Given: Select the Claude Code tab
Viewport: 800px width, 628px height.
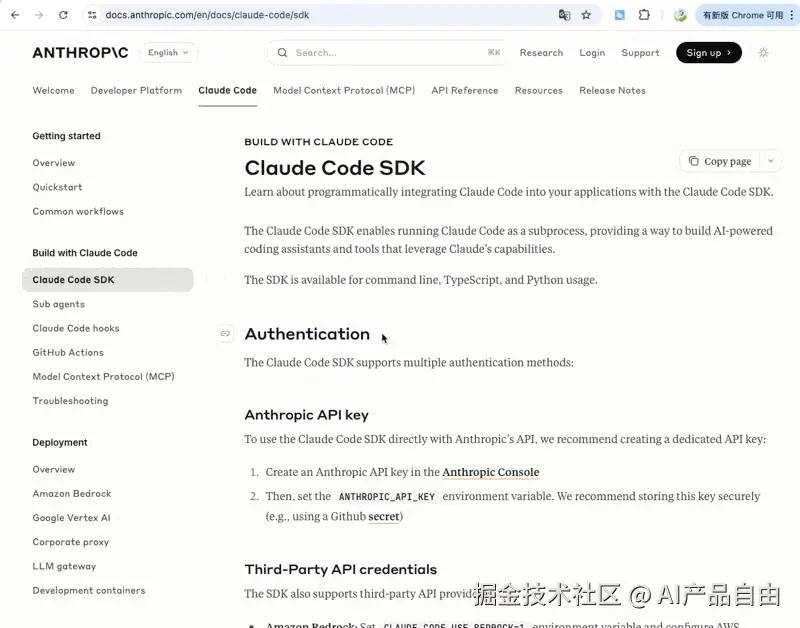Looking at the screenshot, I should pos(228,90).
